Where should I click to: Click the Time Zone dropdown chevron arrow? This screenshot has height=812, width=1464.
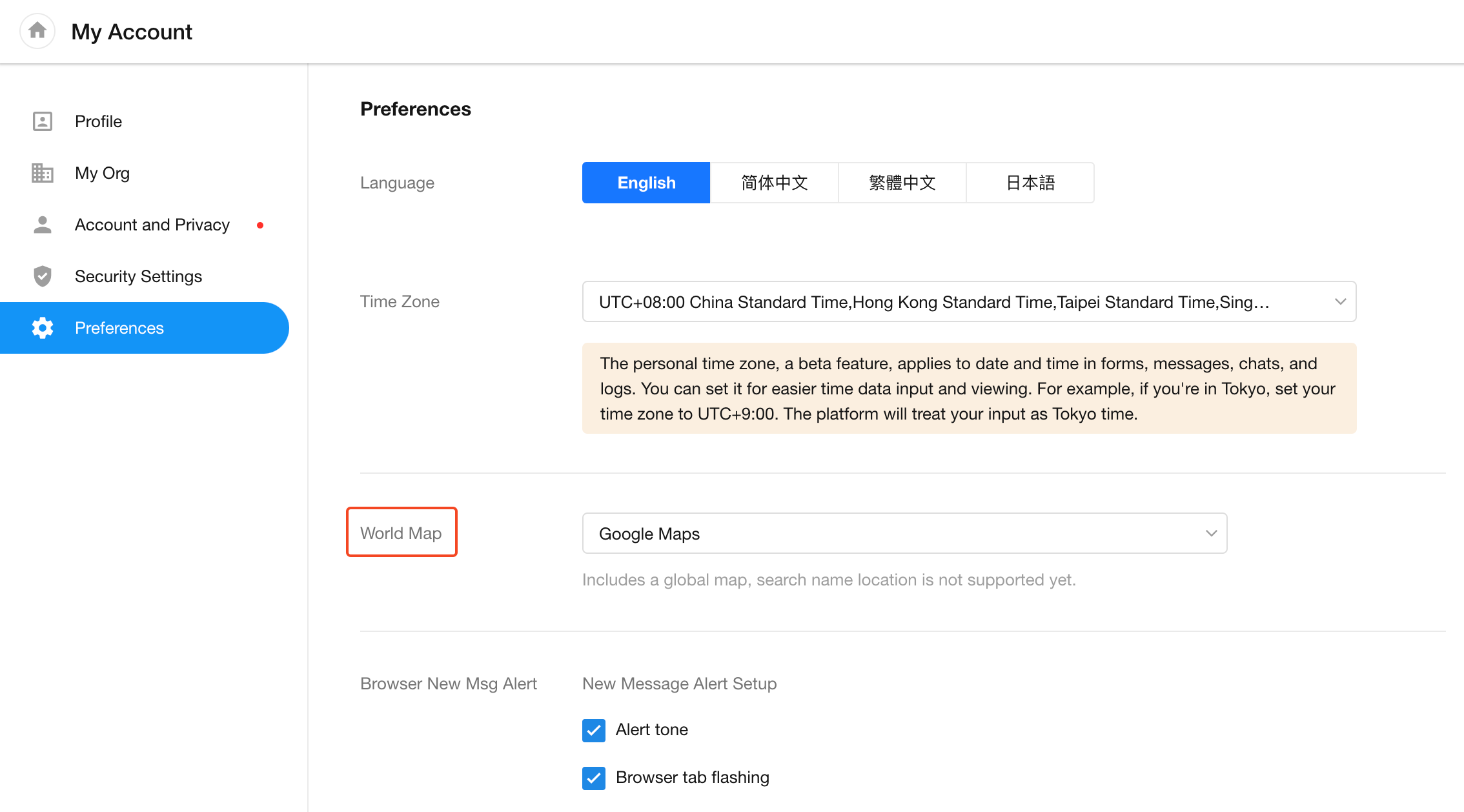coord(1340,301)
